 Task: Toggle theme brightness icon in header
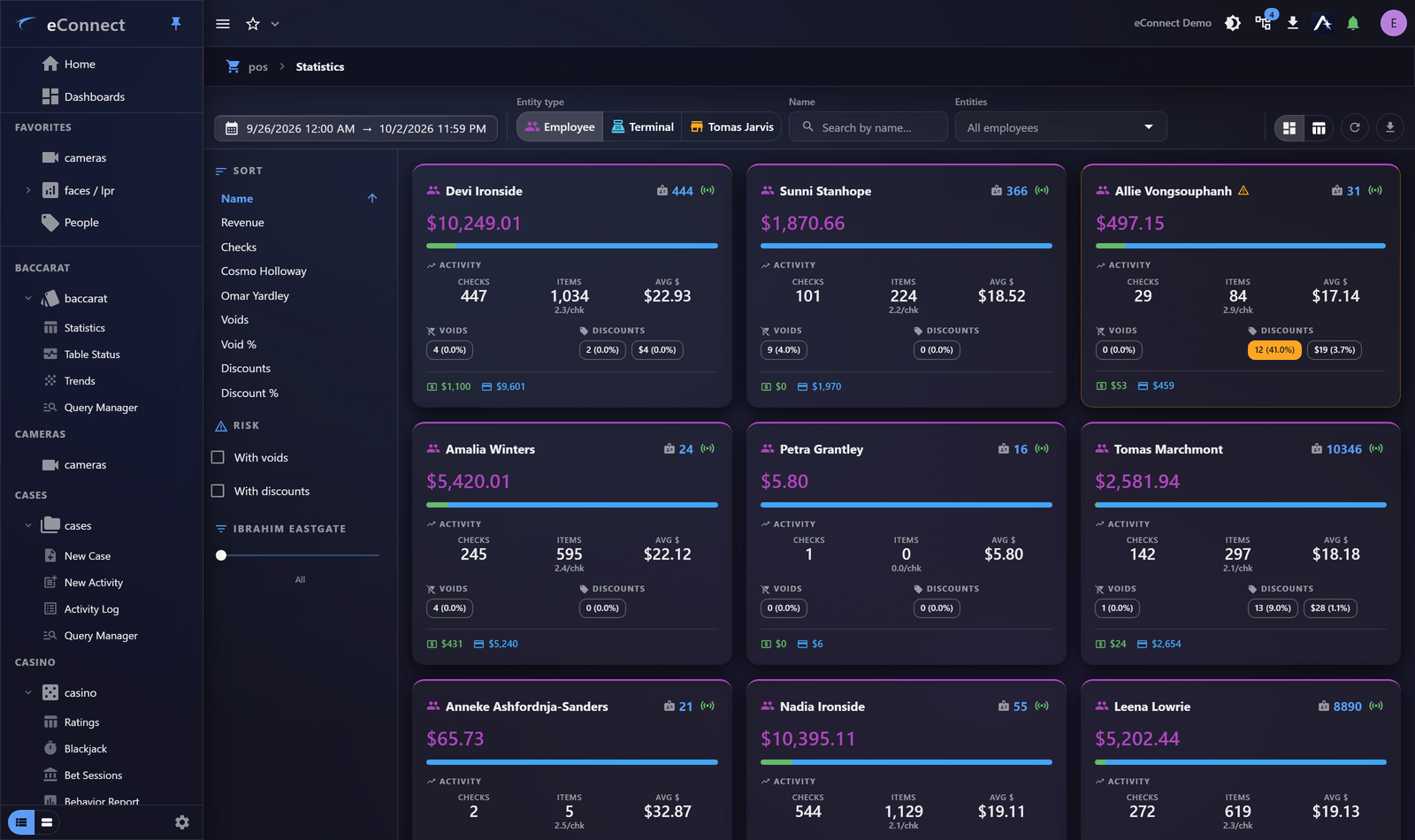pyautogui.click(x=1233, y=23)
